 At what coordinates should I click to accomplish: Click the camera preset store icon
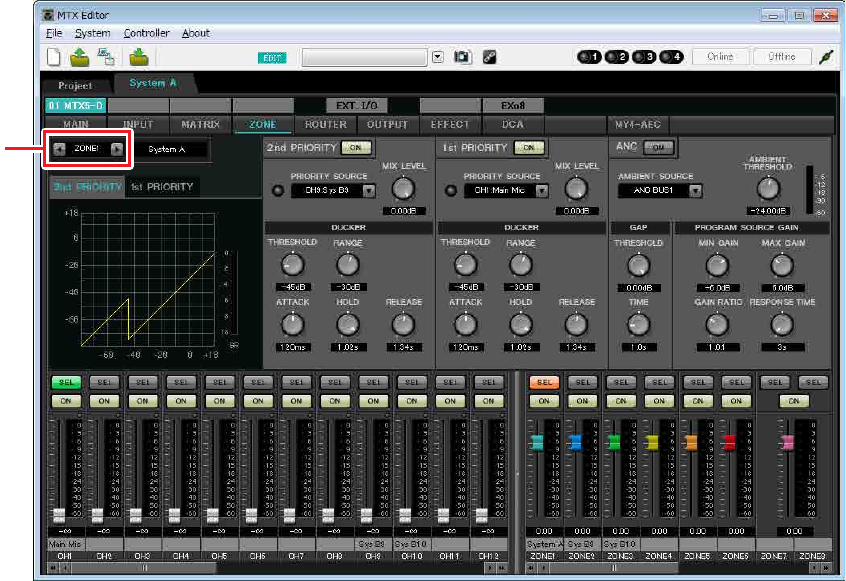(462, 57)
